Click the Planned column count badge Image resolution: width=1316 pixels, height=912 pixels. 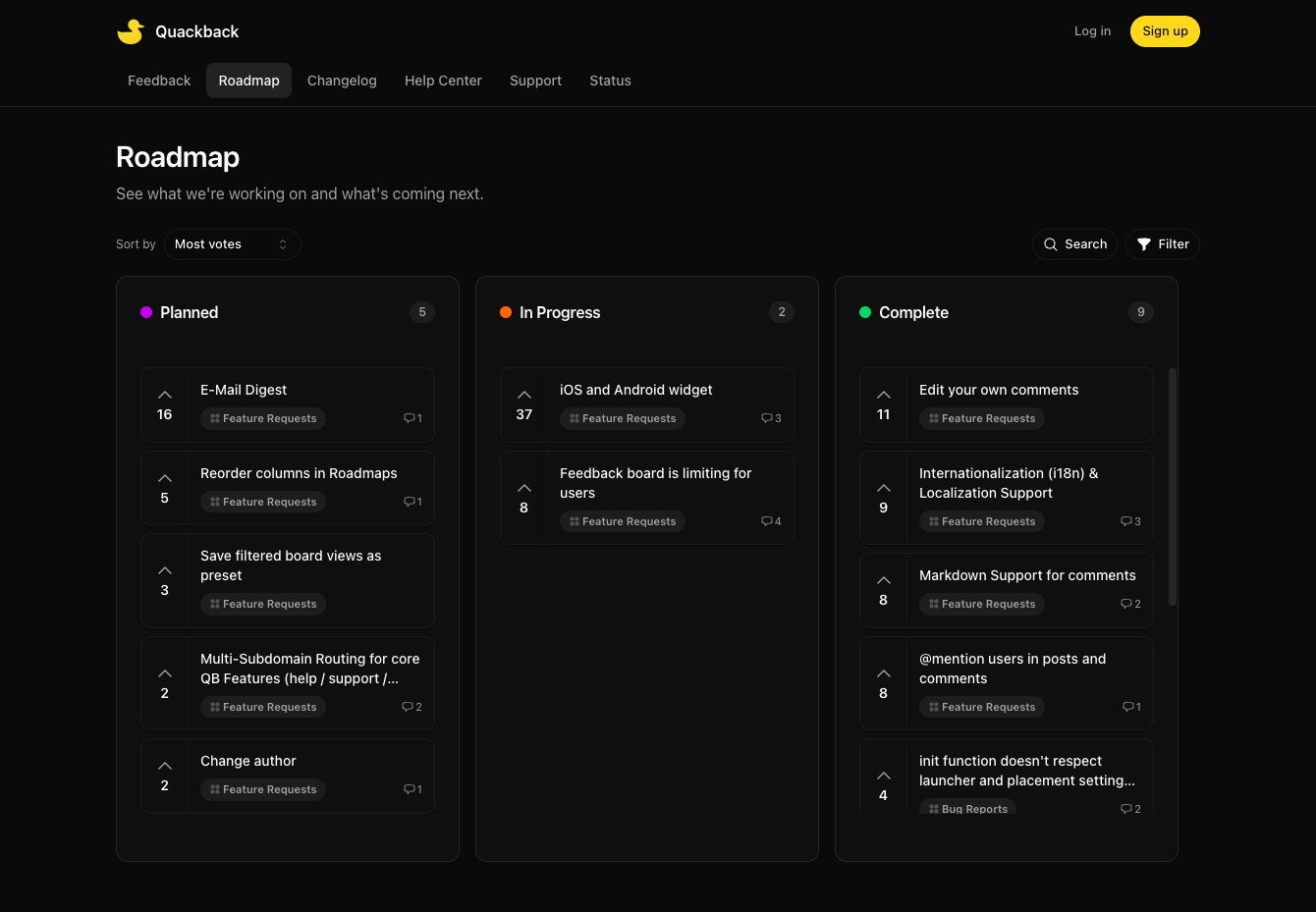(422, 312)
